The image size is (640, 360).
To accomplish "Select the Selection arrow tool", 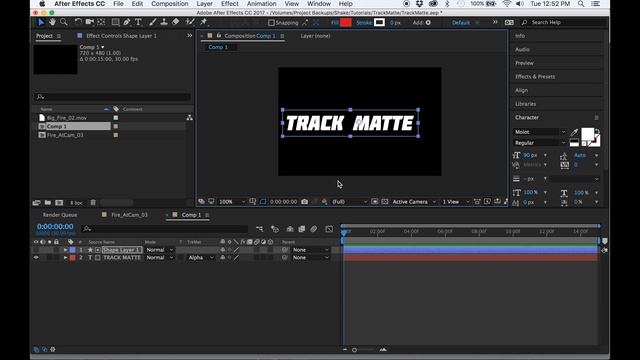I will tap(40, 22).
